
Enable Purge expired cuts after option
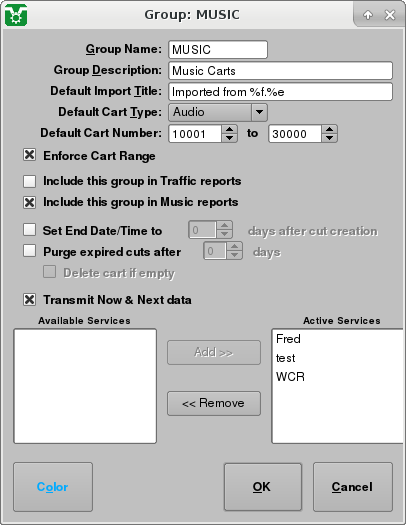29,251
